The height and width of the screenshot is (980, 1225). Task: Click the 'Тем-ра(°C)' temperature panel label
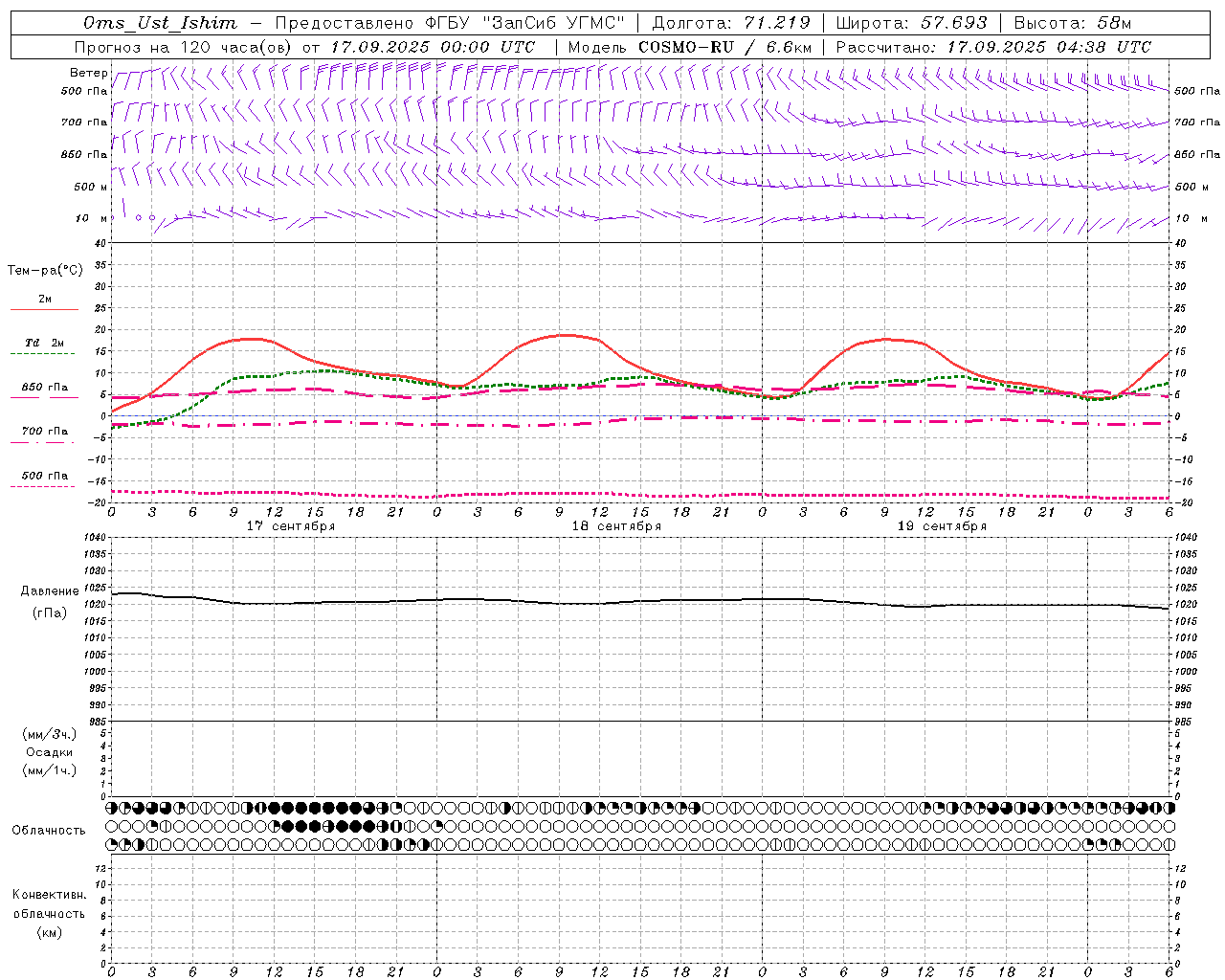45,271
